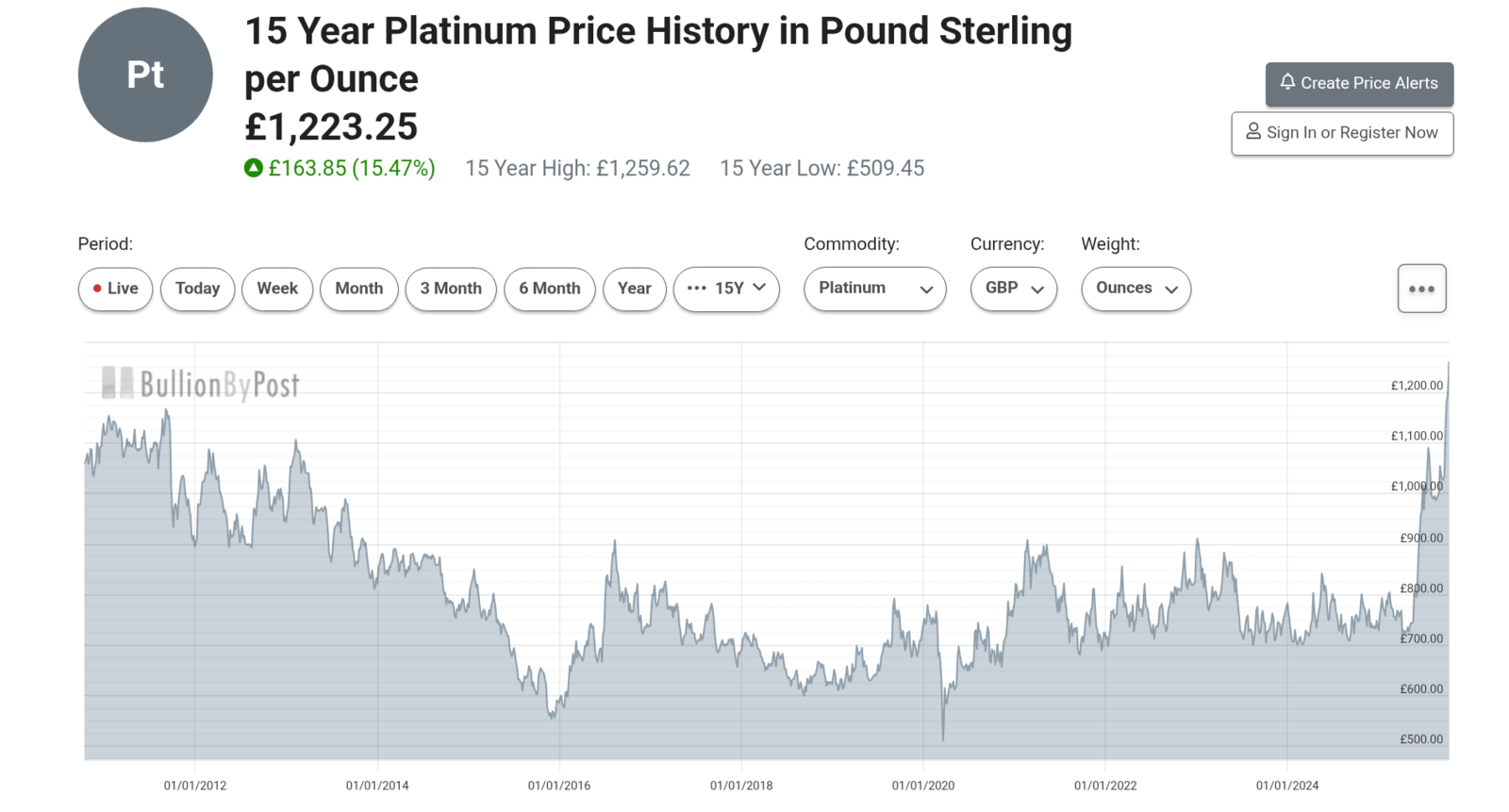Expand the Ounces weight dropdown
This screenshot has height=812, width=1509.
[x=1136, y=289]
